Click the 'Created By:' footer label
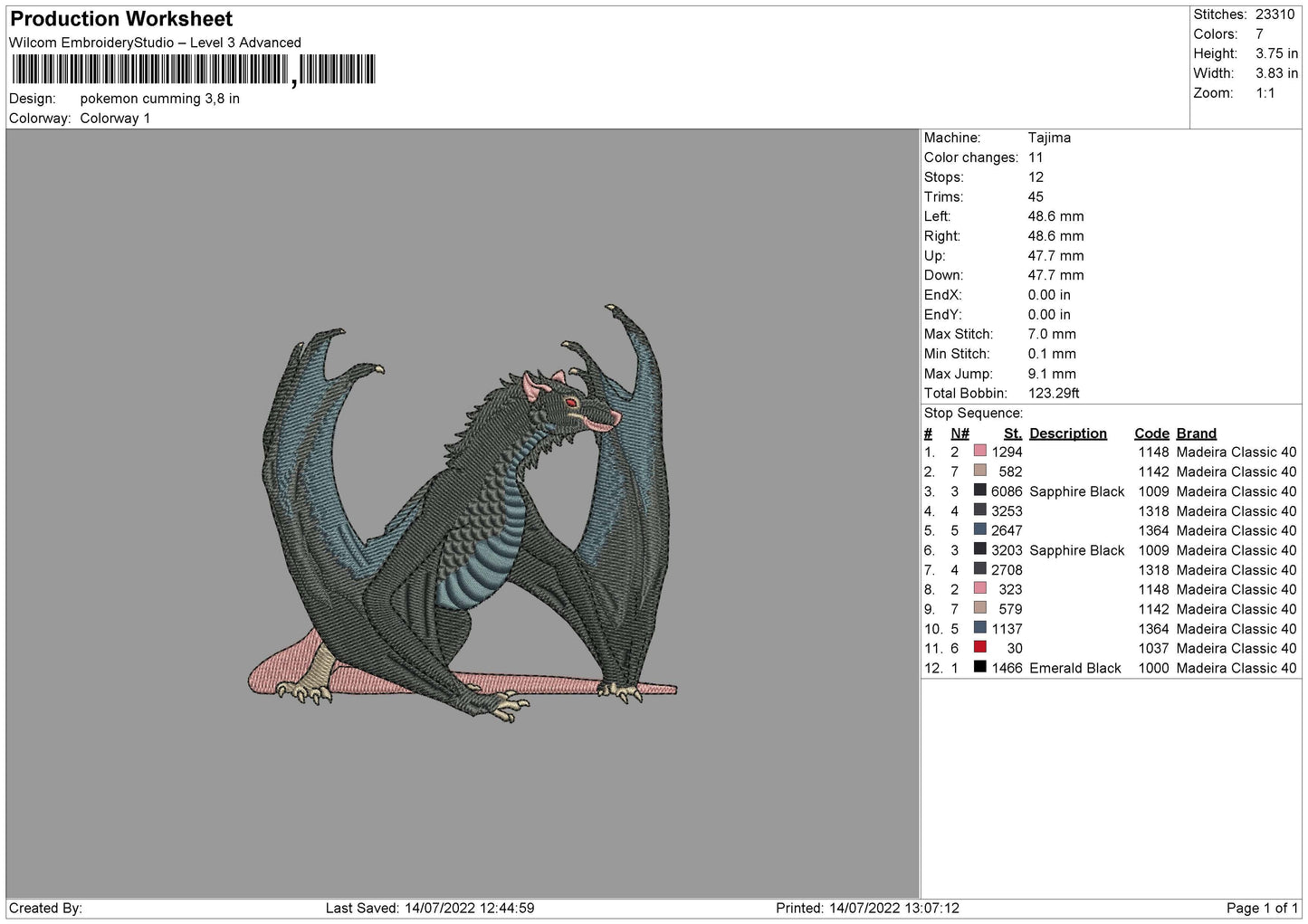The height and width of the screenshot is (924, 1308). pos(45,908)
